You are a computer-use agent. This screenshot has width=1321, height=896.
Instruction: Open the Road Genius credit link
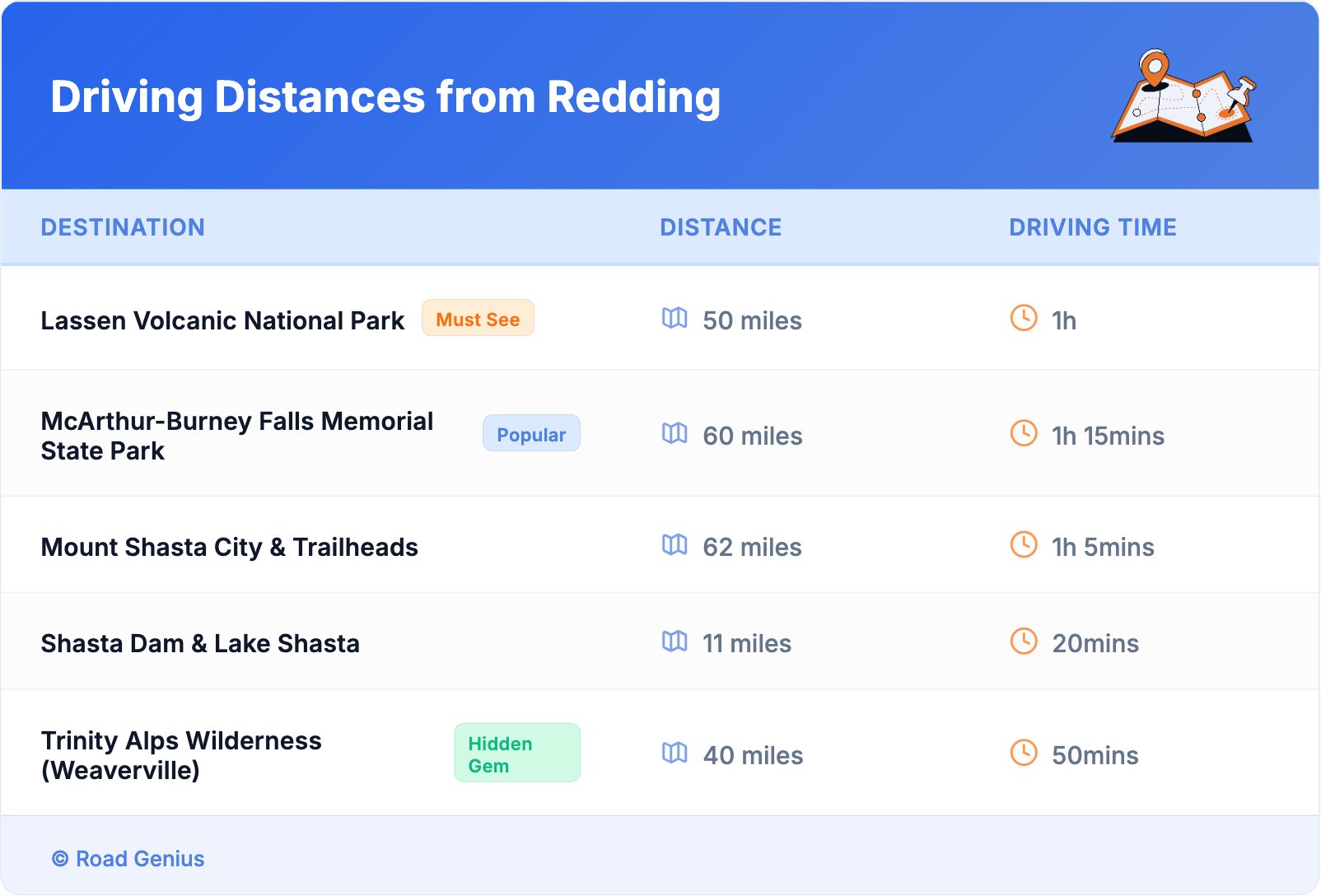pos(128,858)
